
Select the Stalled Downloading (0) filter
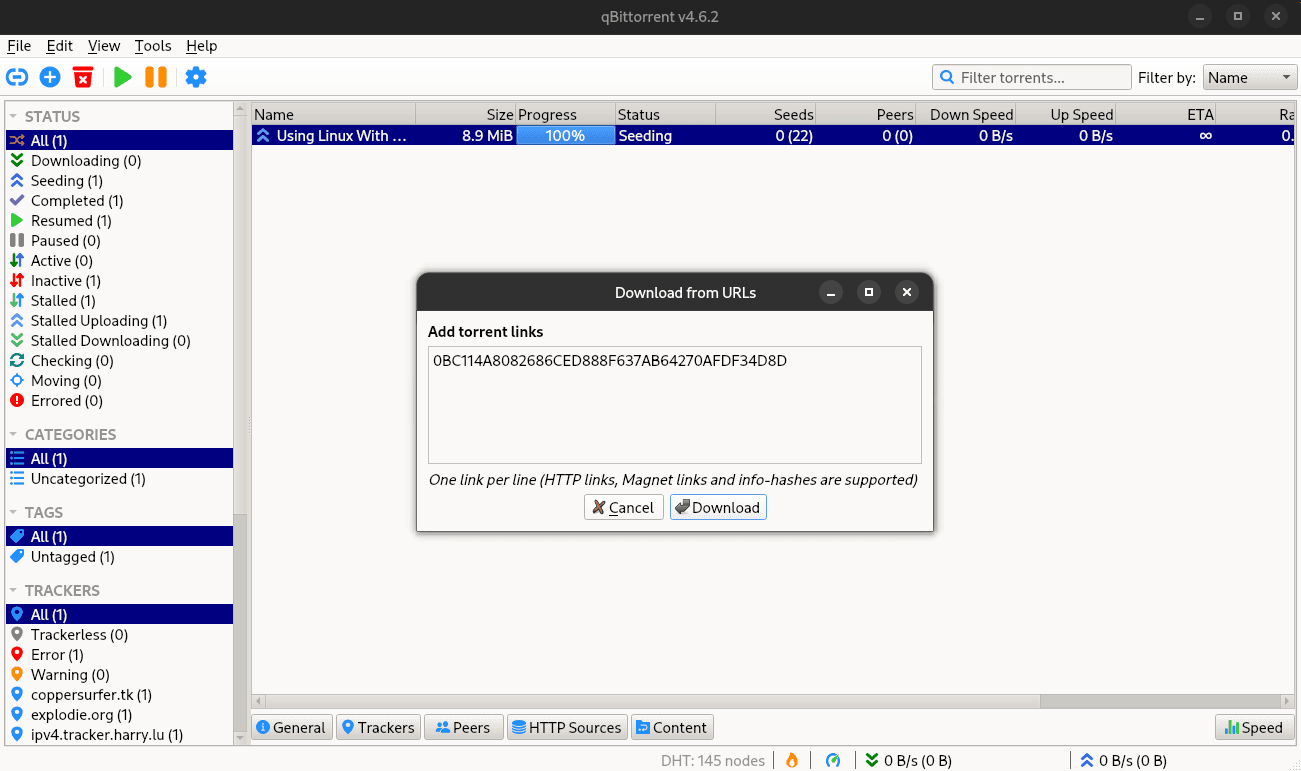pos(119,341)
